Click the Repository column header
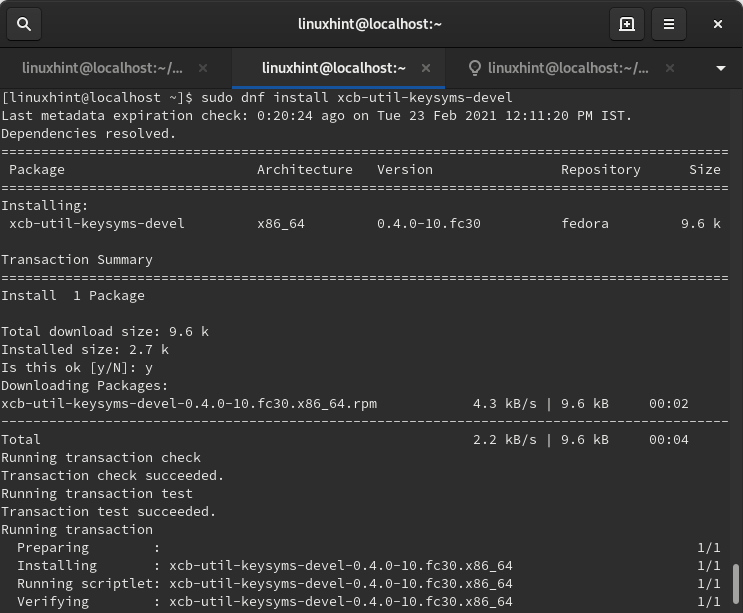This screenshot has width=743, height=613. [600, 169]
